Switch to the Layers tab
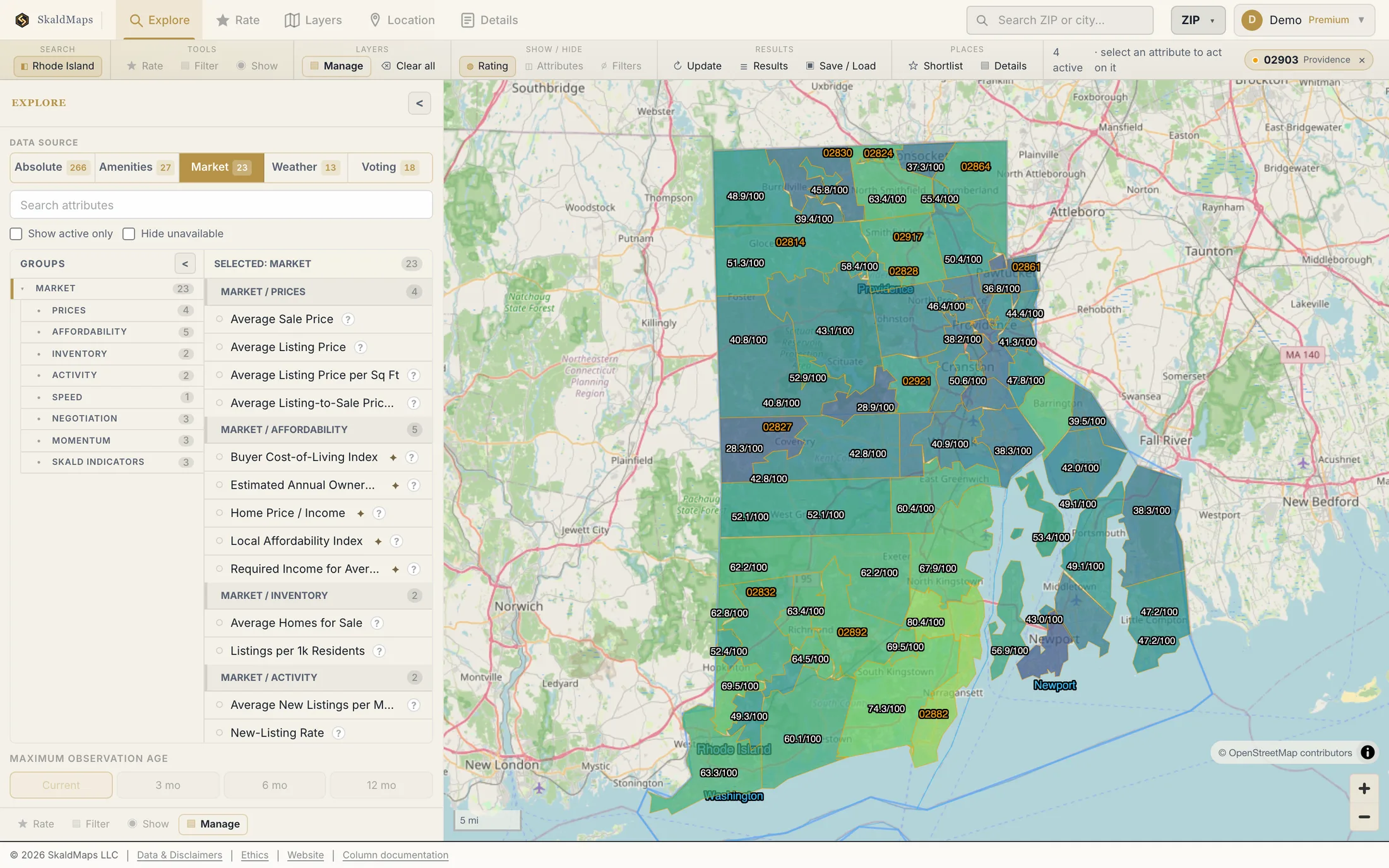The width and height of the screenshot is (1389, 868). coord(313,20)
